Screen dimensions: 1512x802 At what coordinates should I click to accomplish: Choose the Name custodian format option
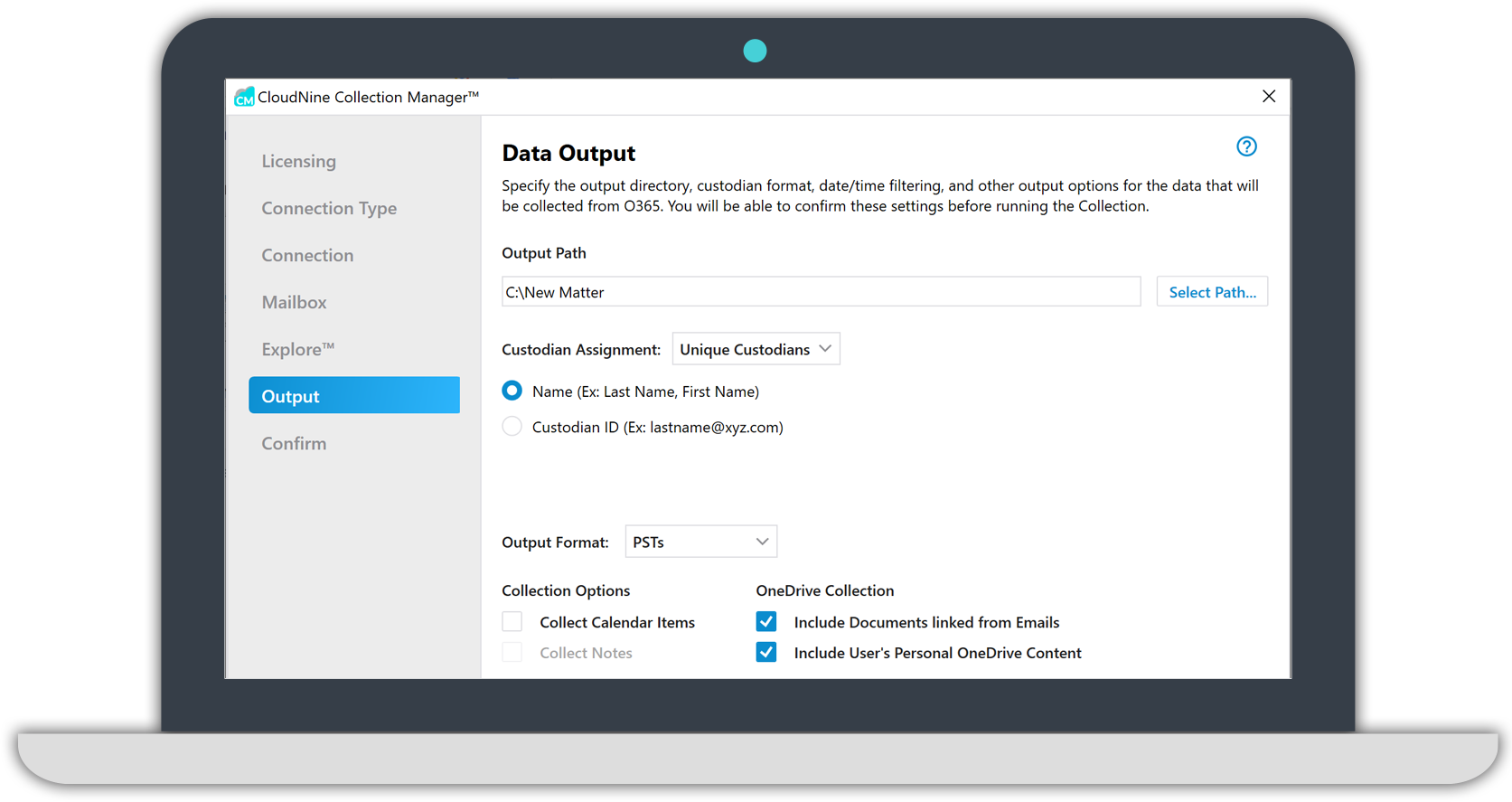tap(512, 391)
